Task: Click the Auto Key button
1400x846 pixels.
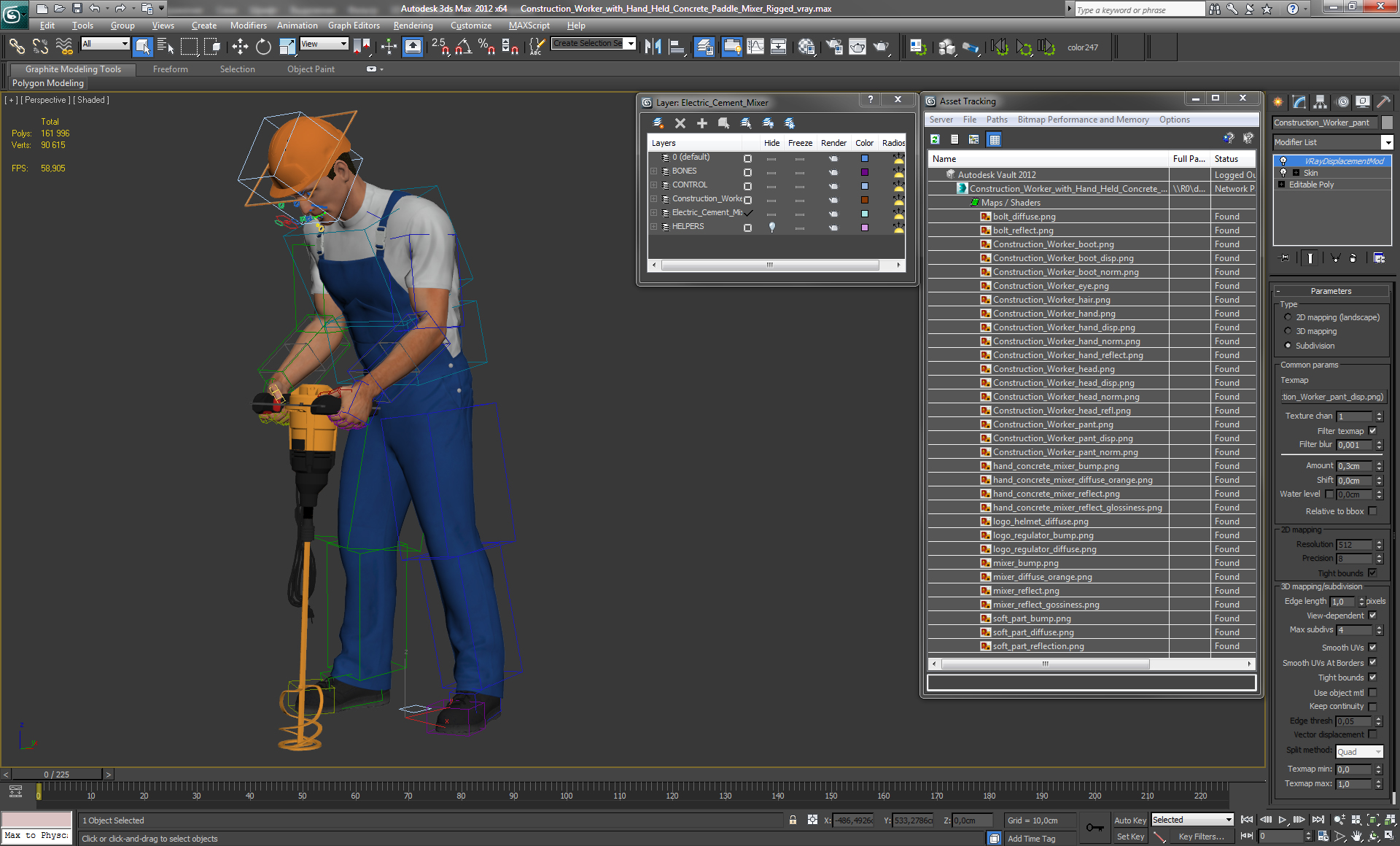Action: 1130,820
